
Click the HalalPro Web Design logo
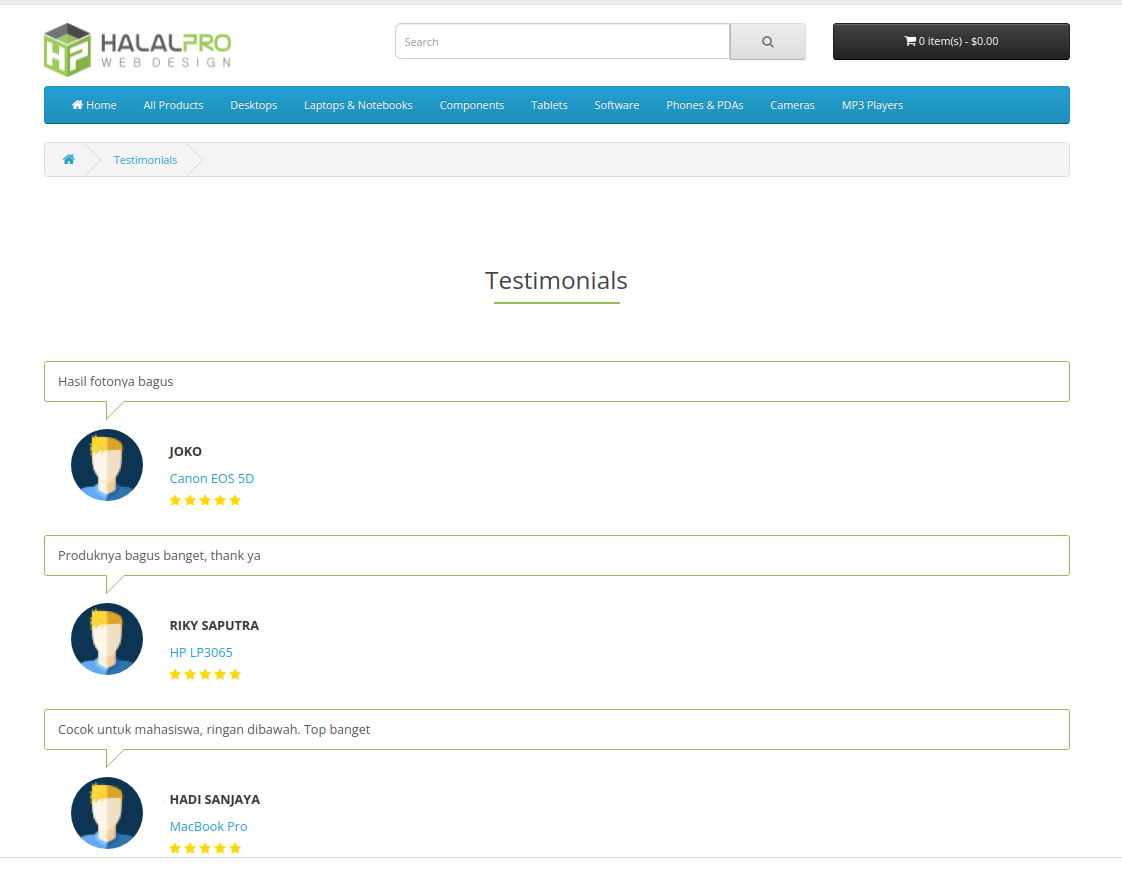[137, 49]
